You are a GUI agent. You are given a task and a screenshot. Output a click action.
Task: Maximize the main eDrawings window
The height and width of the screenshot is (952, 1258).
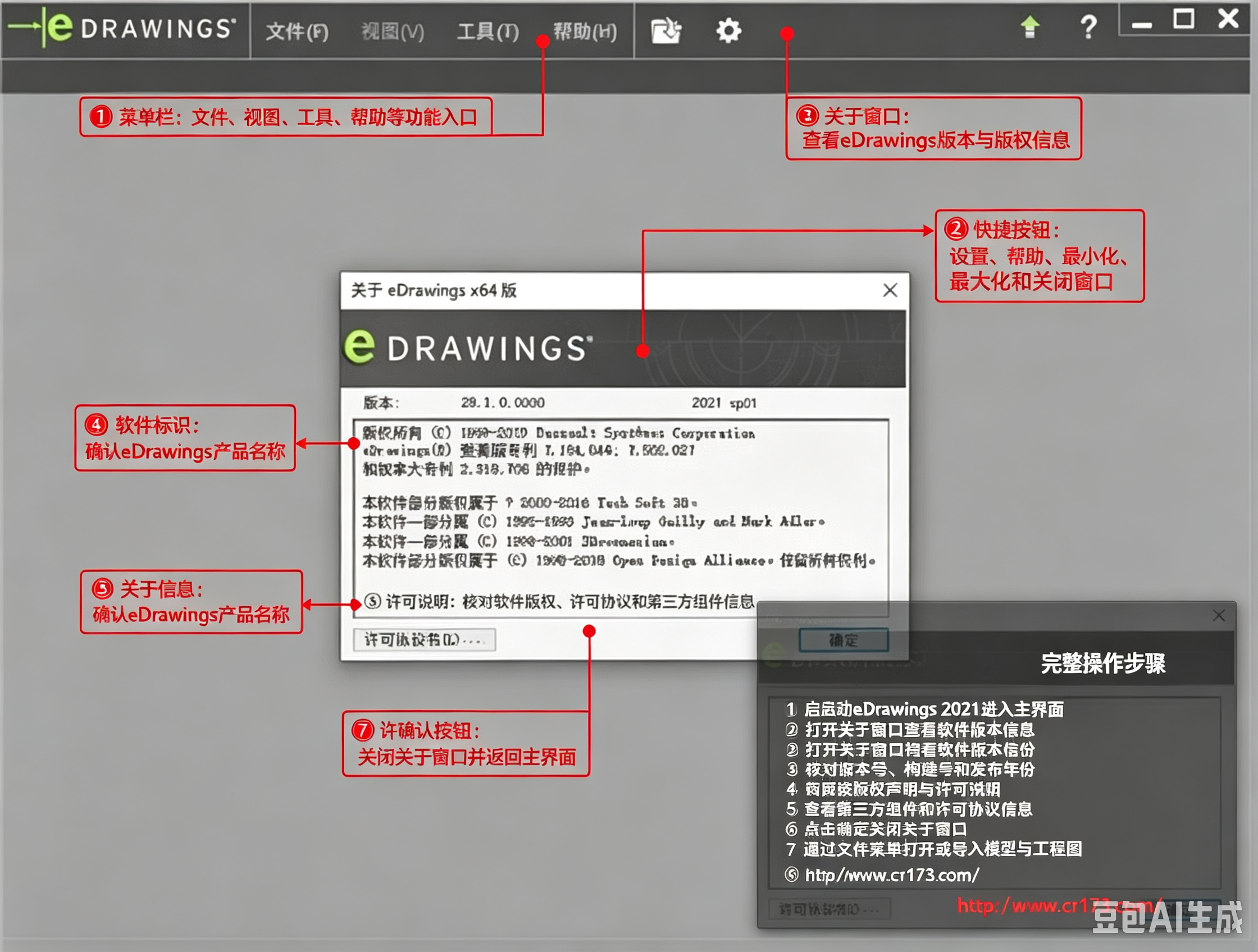pos(1184,19)
